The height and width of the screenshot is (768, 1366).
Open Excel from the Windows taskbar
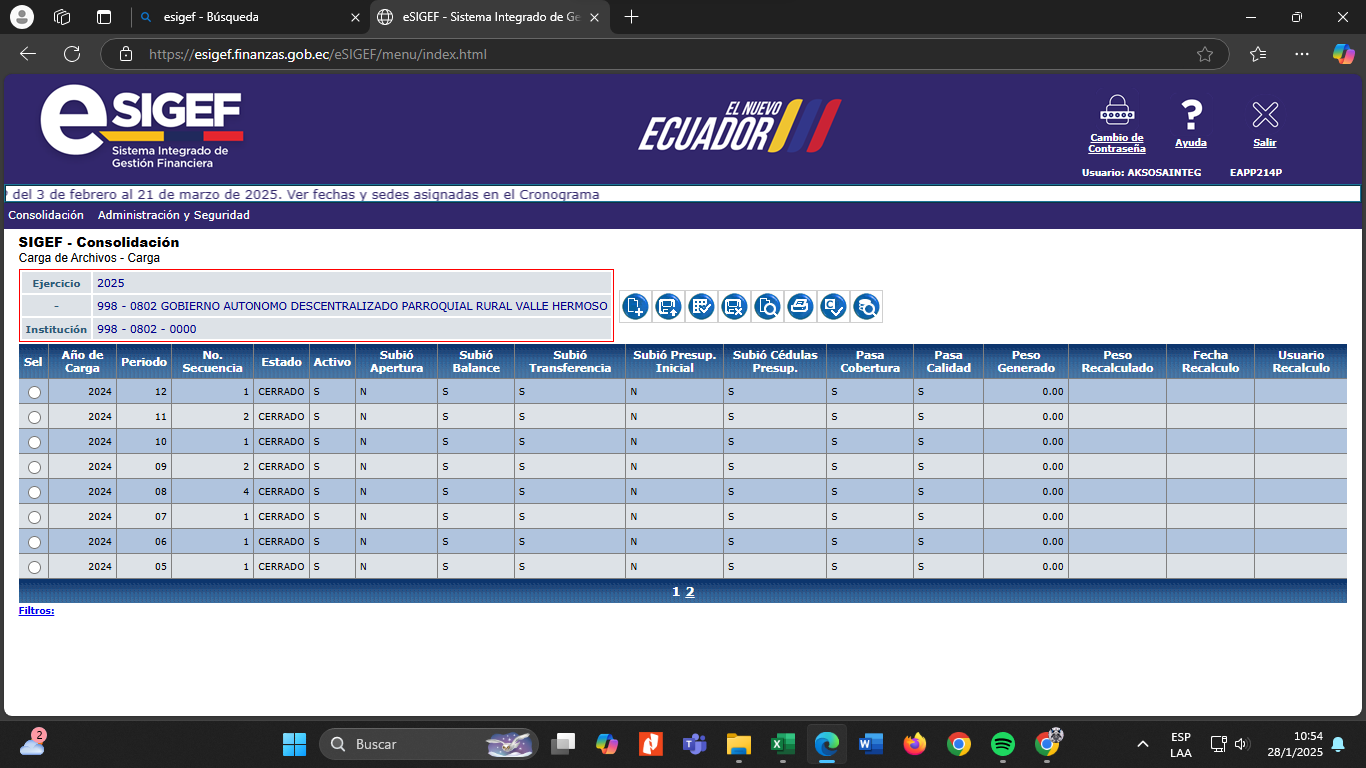coord(782,744)
